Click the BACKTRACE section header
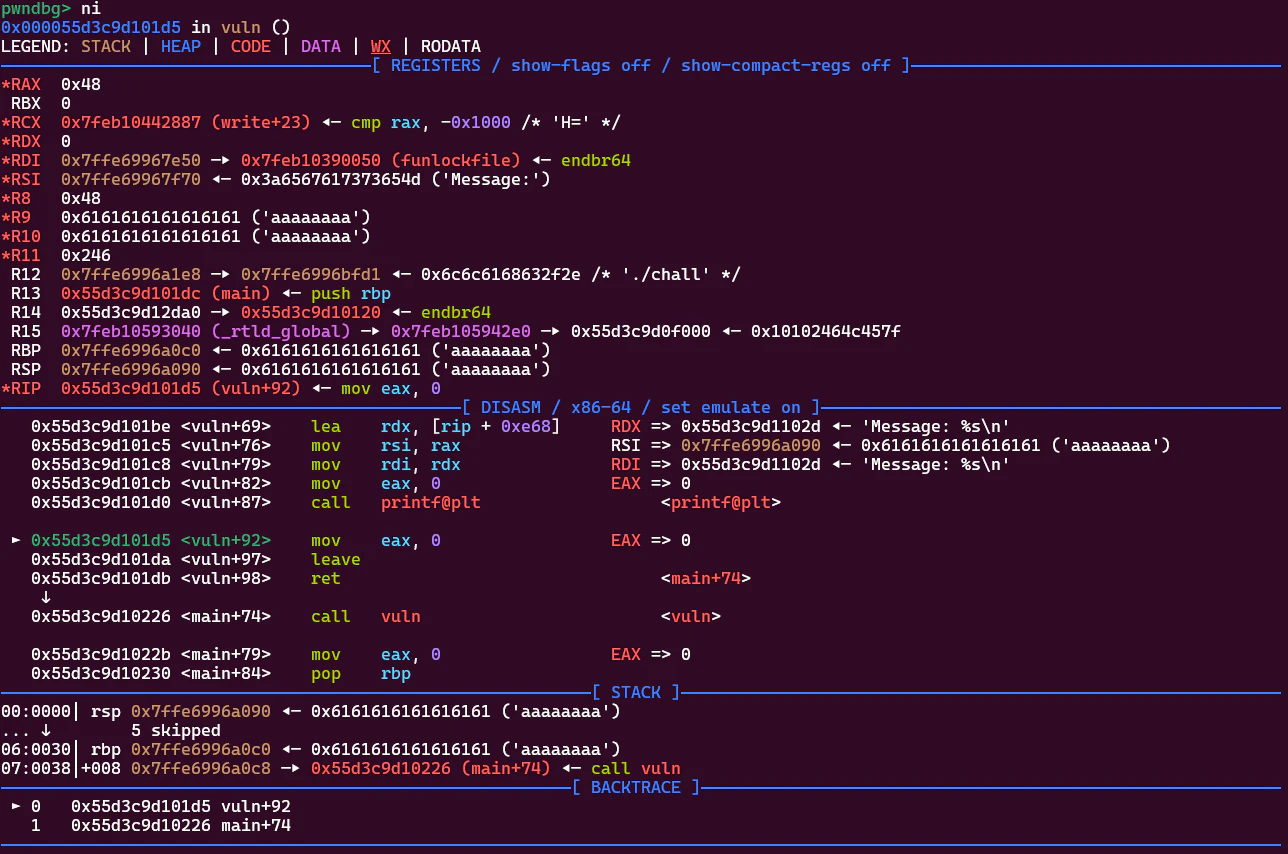The width and height of the screenshot is (1288, 854). (635, 787)
